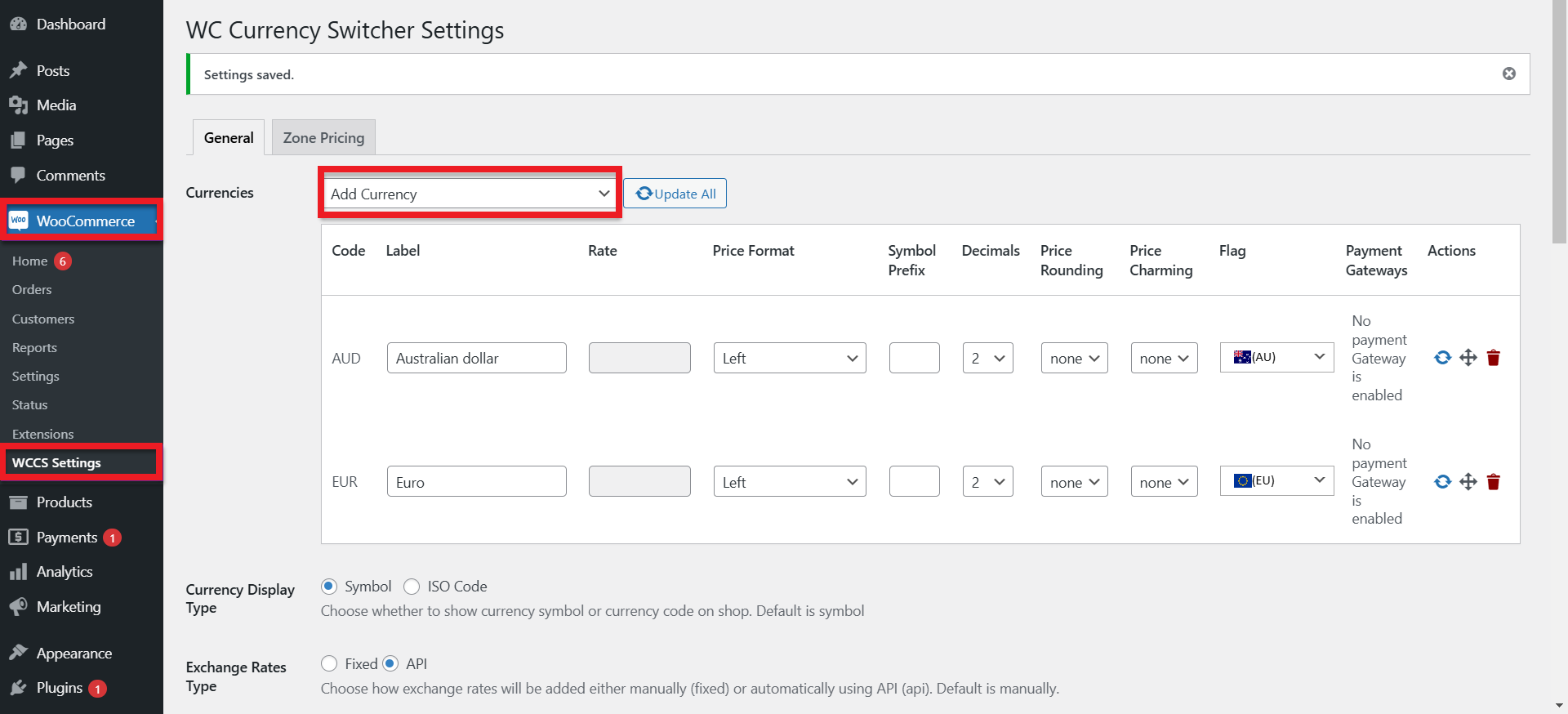Viewport: 1568px width, 714px height.
Task: Select ISO Code currency display type
Action: click(412, 587)
